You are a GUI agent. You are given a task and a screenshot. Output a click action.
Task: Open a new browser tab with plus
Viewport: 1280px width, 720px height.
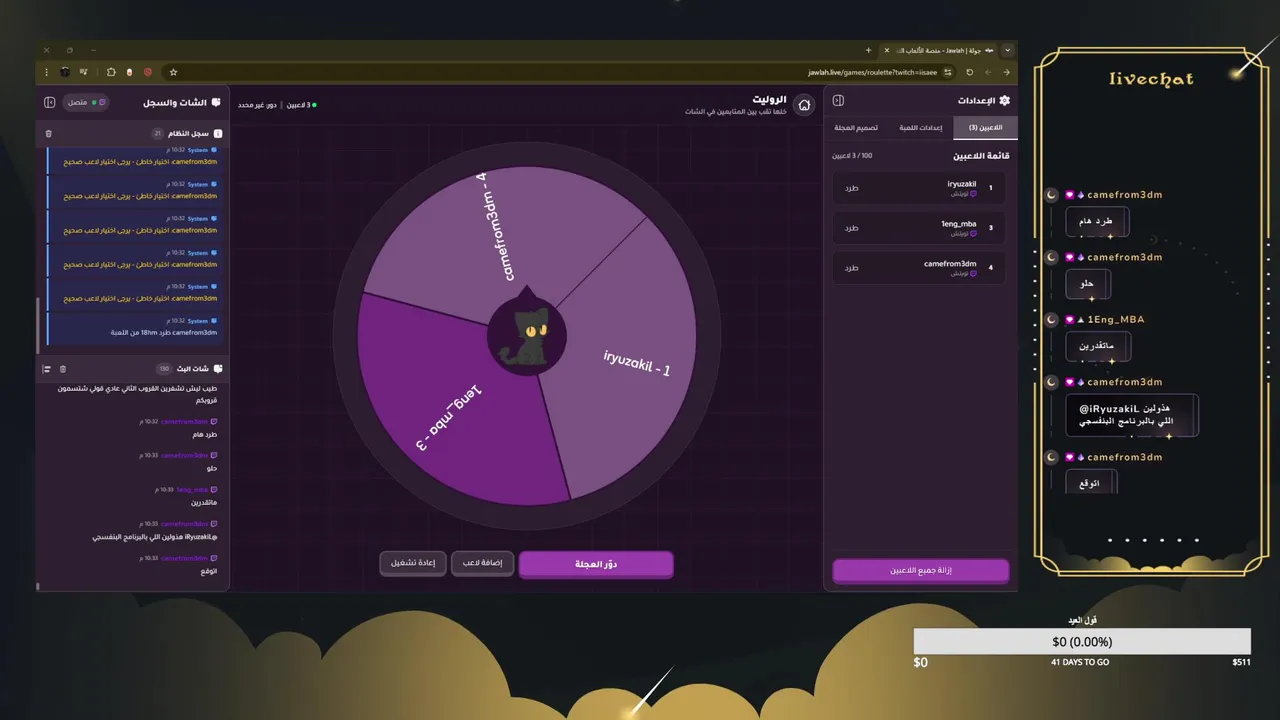[868, 50]
